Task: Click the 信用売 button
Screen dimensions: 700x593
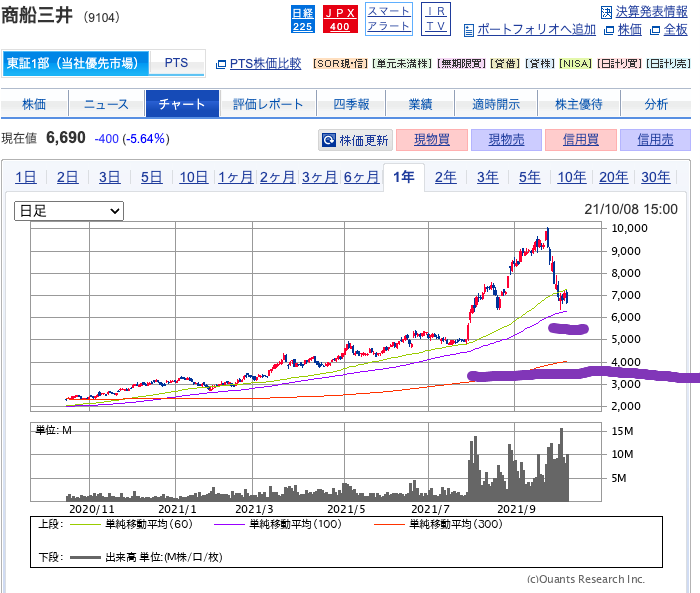Action: tap(655, 140)
